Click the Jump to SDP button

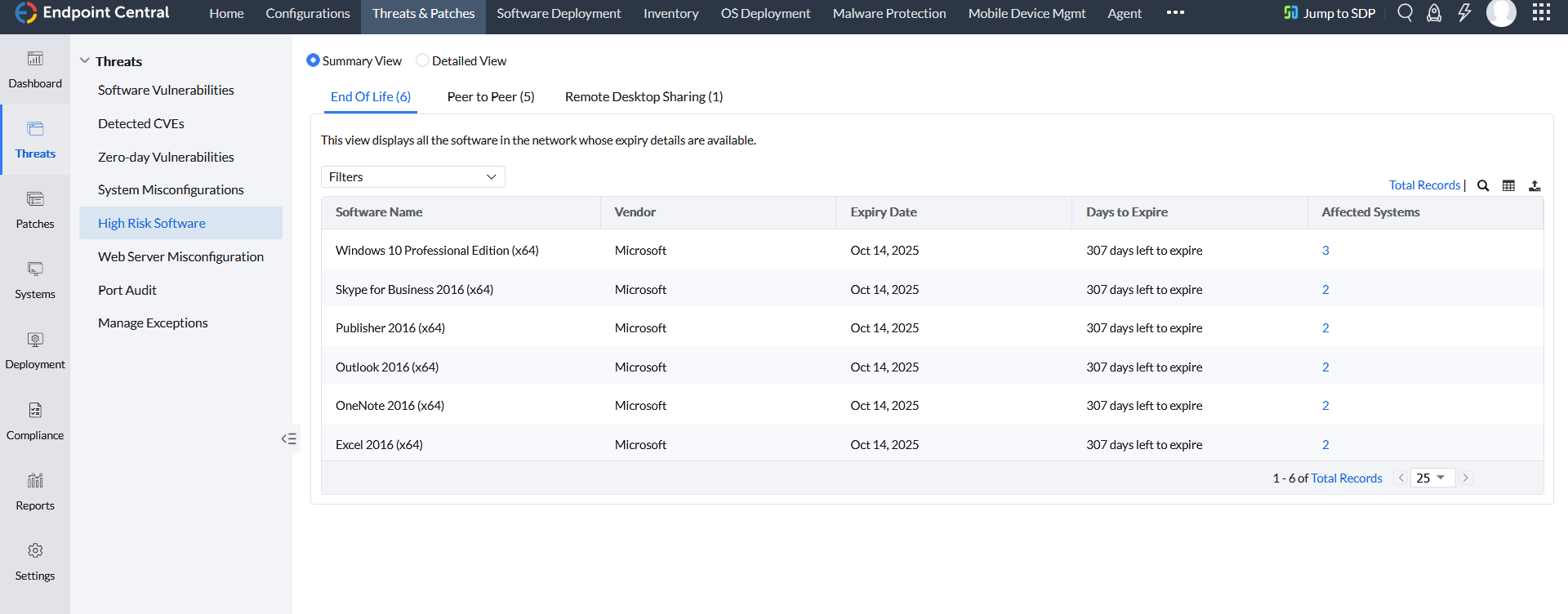1330,13
